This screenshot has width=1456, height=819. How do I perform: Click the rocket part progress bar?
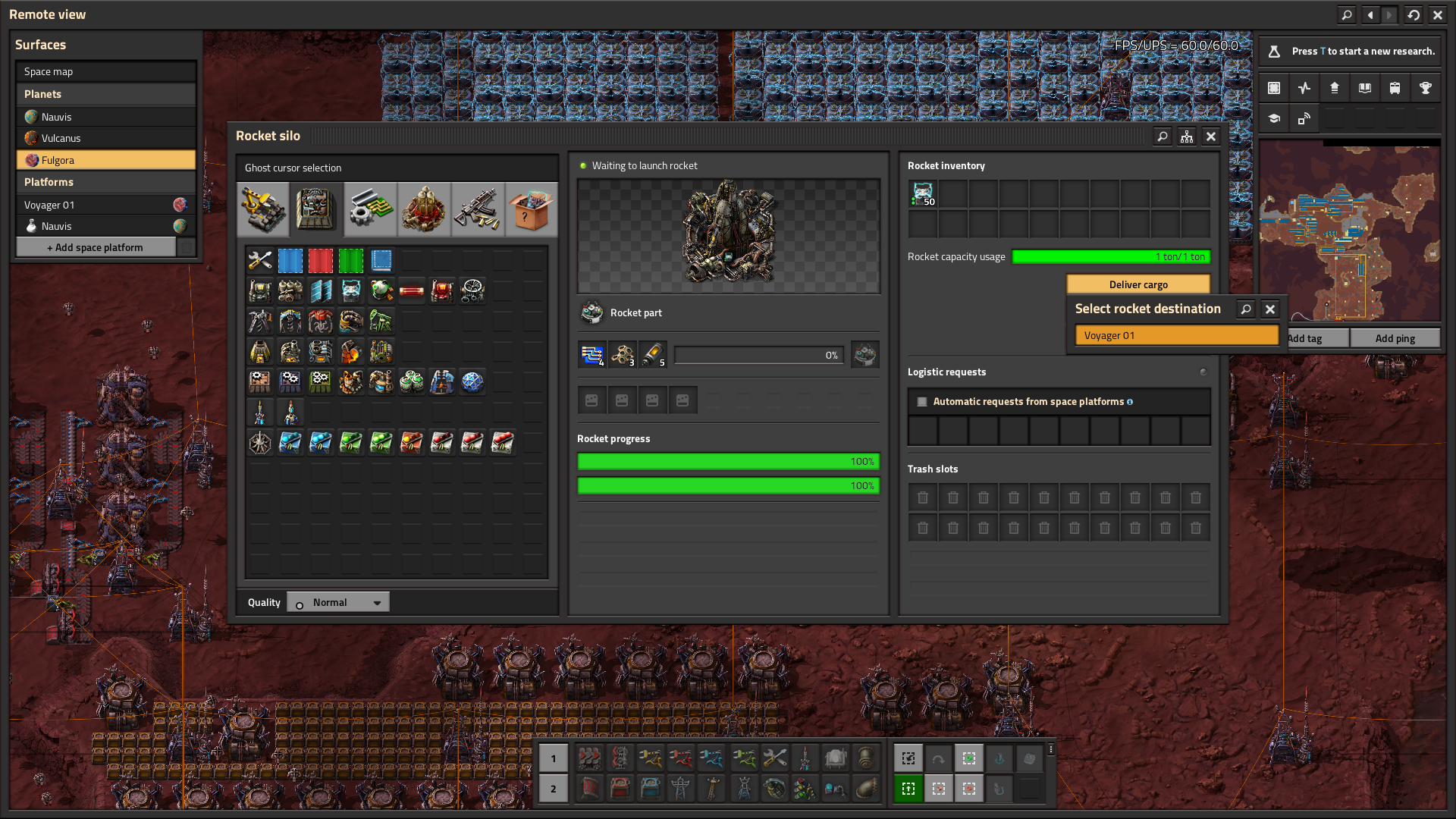758,356
